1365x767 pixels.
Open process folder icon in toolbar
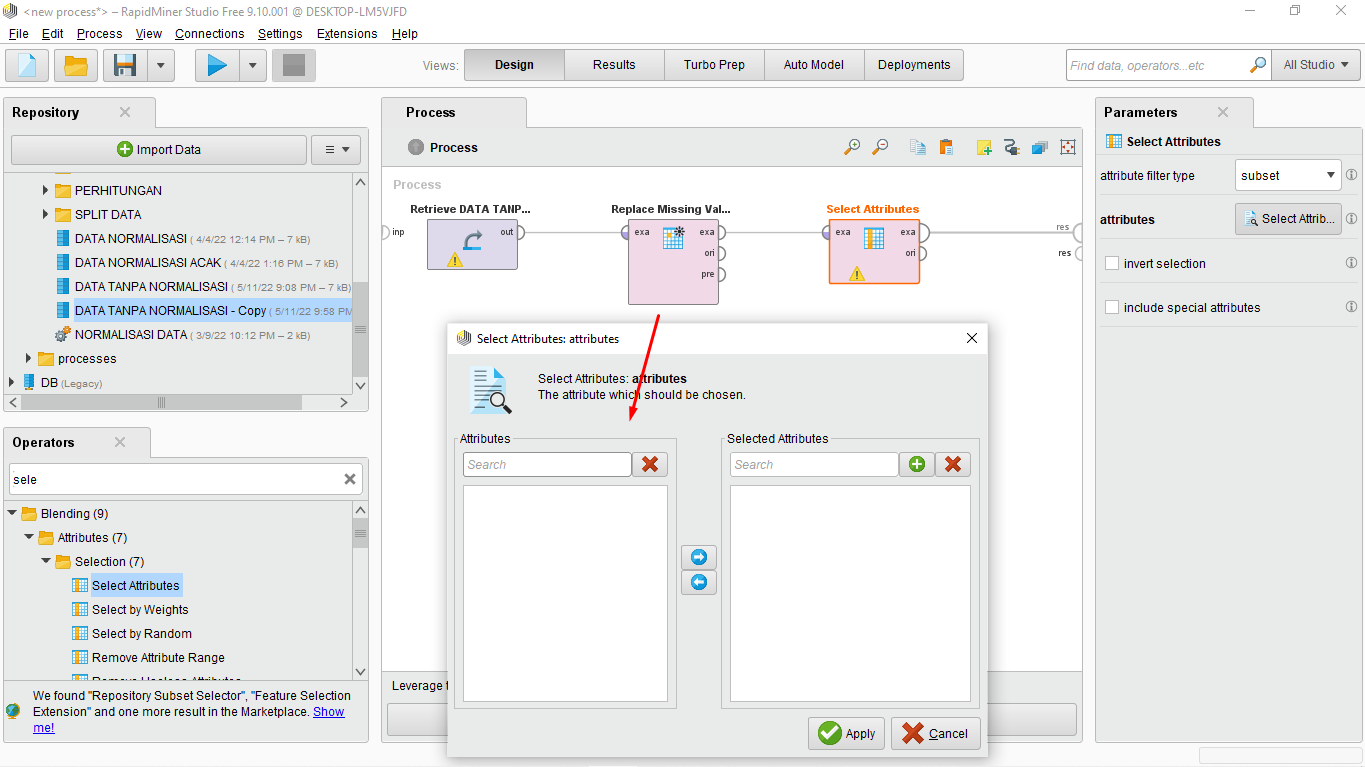click(x=76, y=65)
